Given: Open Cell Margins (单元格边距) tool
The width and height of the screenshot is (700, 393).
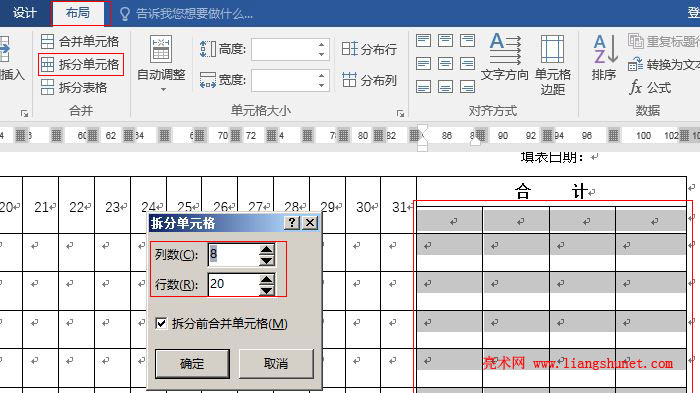Looking at the screenshot, I should point(553,65).
